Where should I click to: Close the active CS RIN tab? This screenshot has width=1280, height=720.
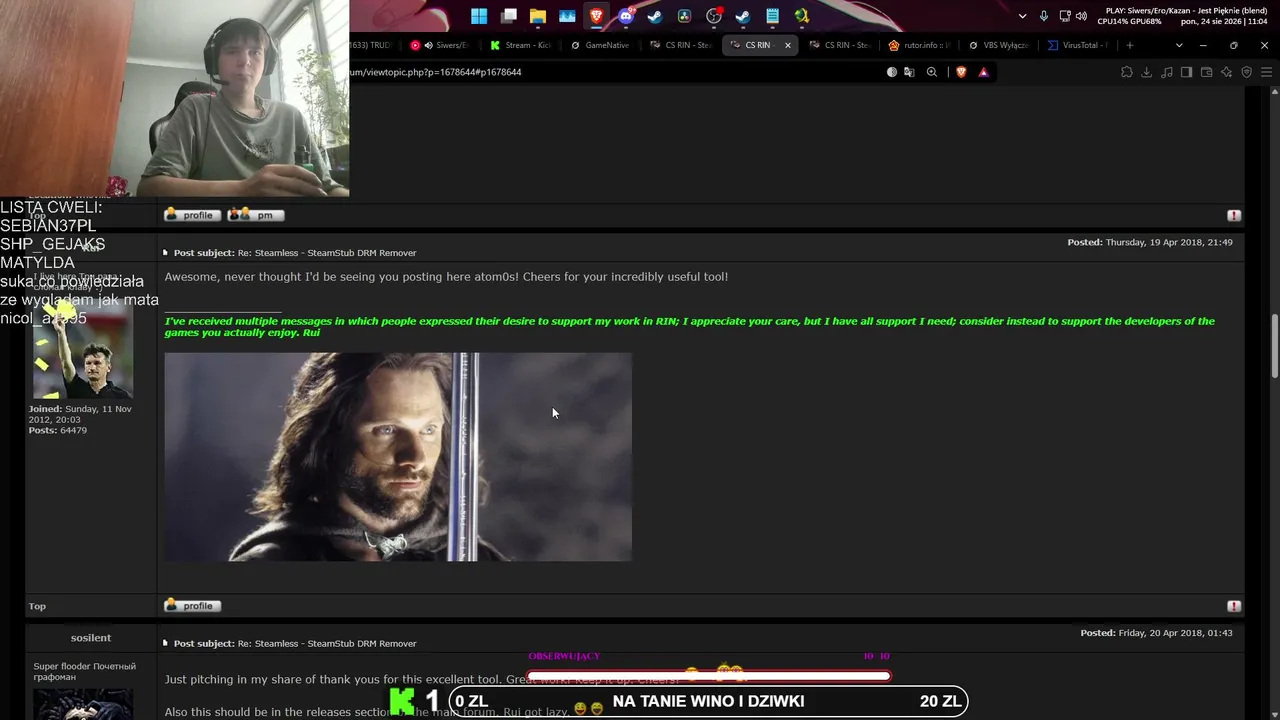[x=788, y=45]
